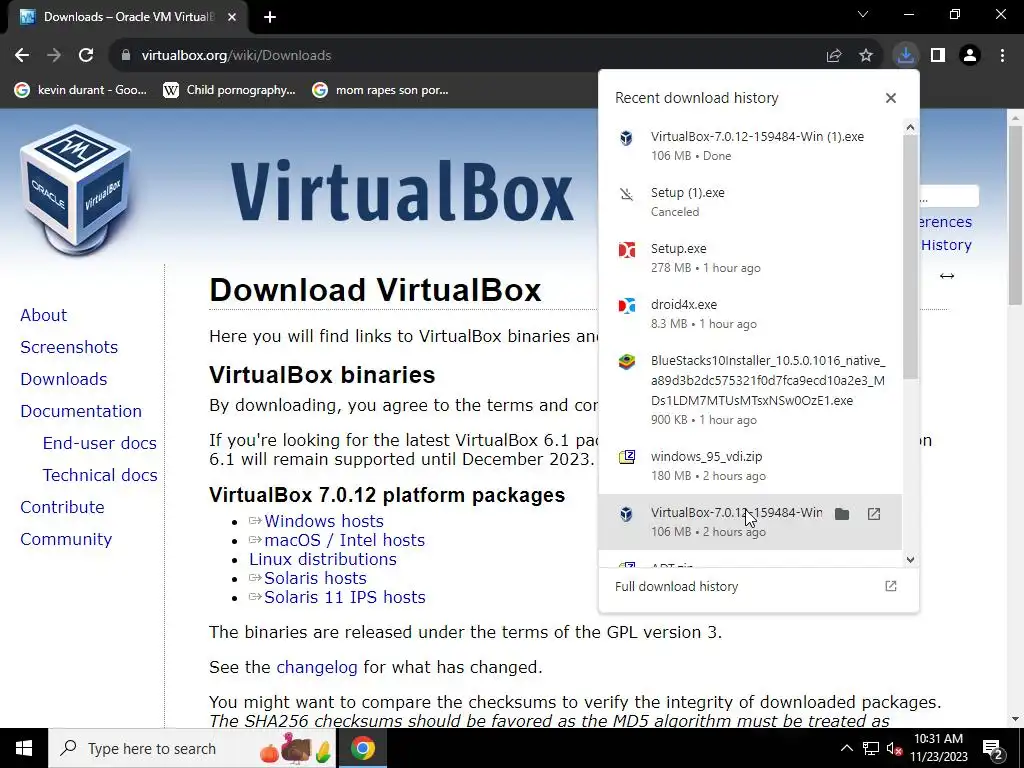Open the network tray icon
1024x768 pixels.
[x=871, y=748]
